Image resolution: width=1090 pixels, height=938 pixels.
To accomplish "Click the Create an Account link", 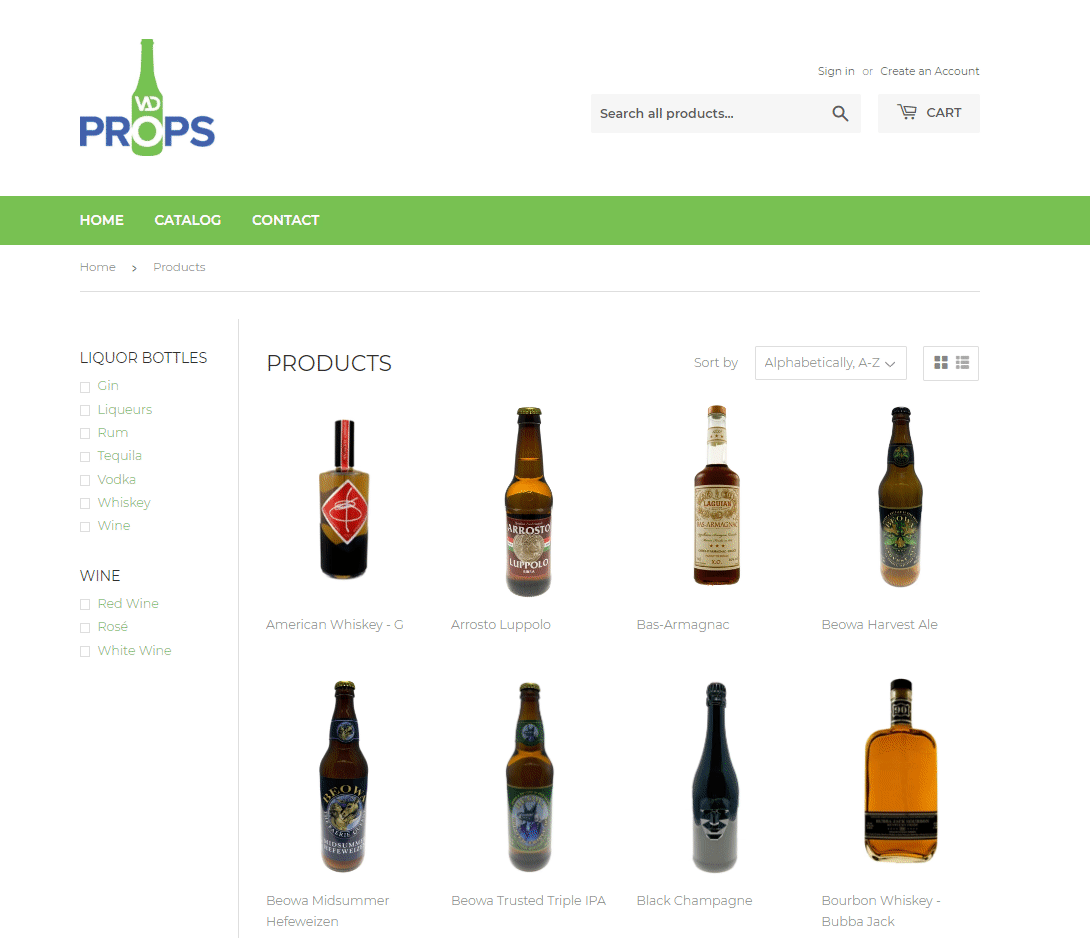I will coord(929,71).
